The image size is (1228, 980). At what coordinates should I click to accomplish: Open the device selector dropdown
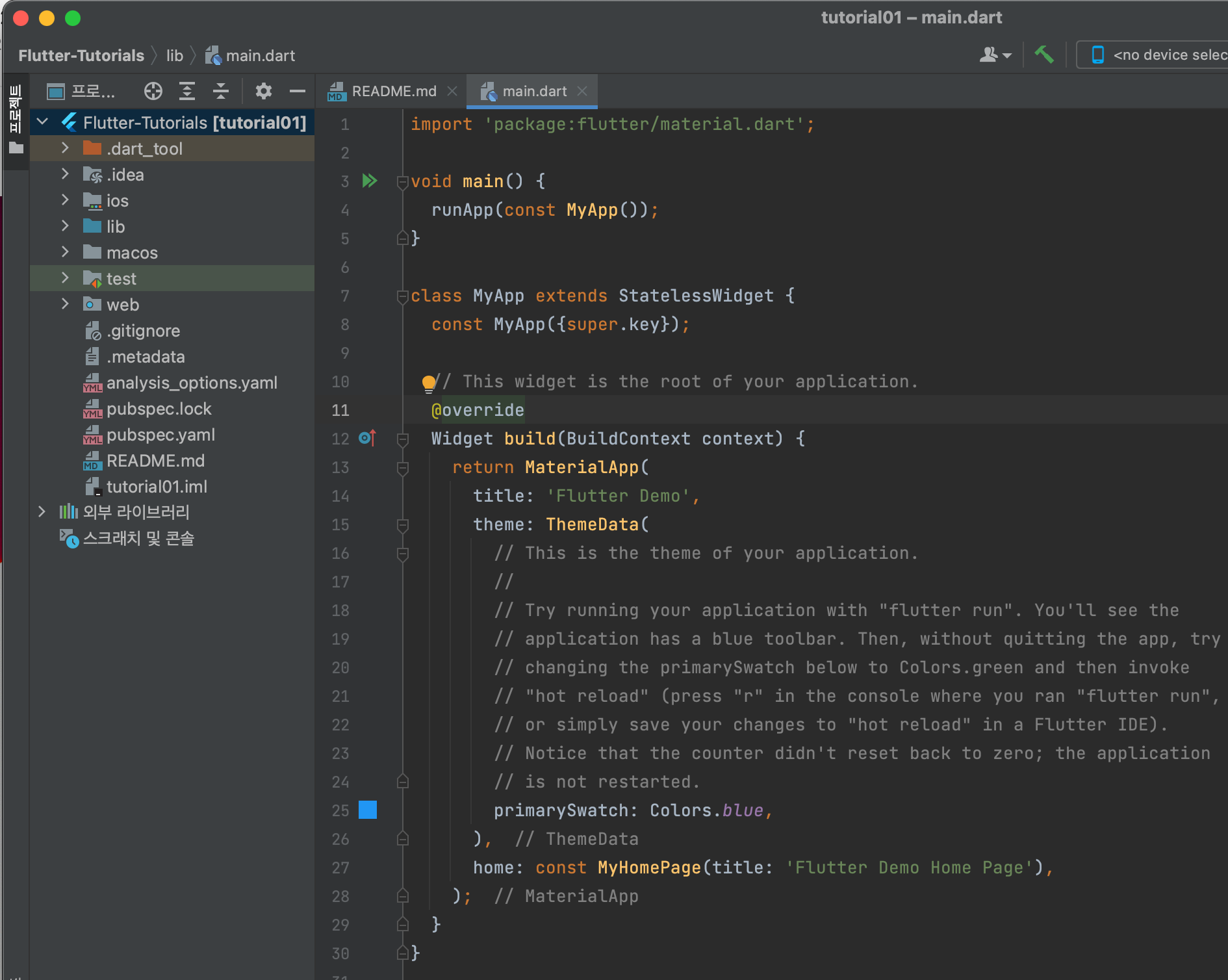1154,55
